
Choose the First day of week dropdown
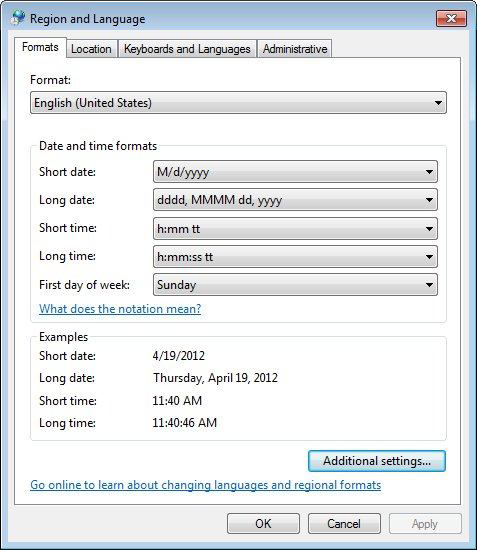click(x=295, y=285)
